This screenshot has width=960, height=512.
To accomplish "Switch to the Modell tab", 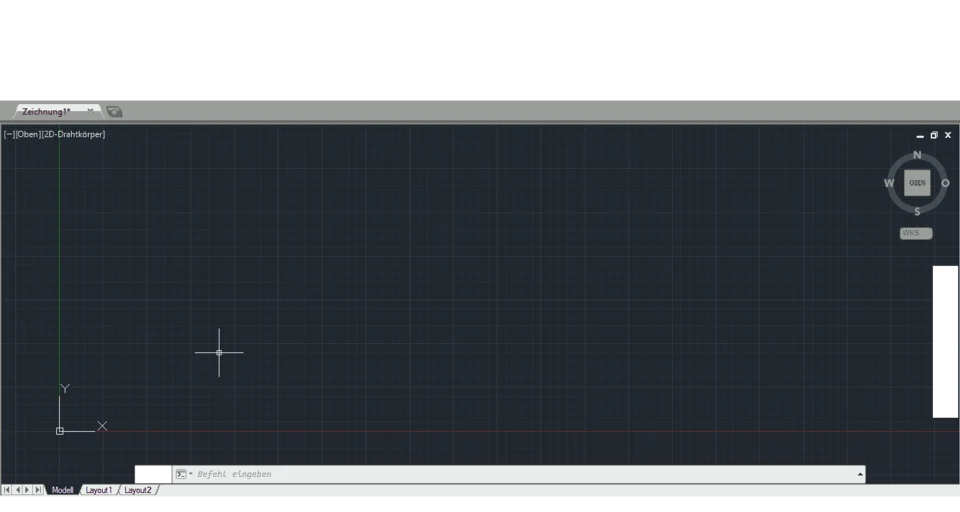I will click(x=62, y=490).
